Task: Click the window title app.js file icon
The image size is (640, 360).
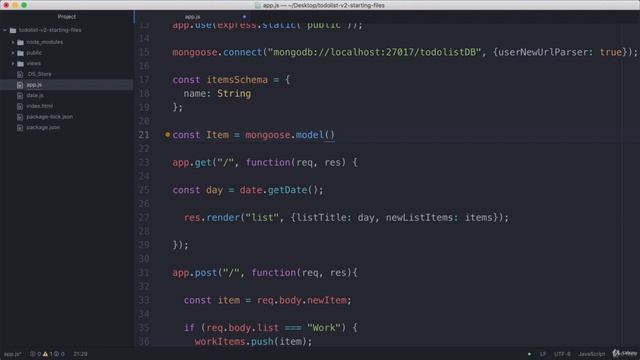Action: [258, 5]
